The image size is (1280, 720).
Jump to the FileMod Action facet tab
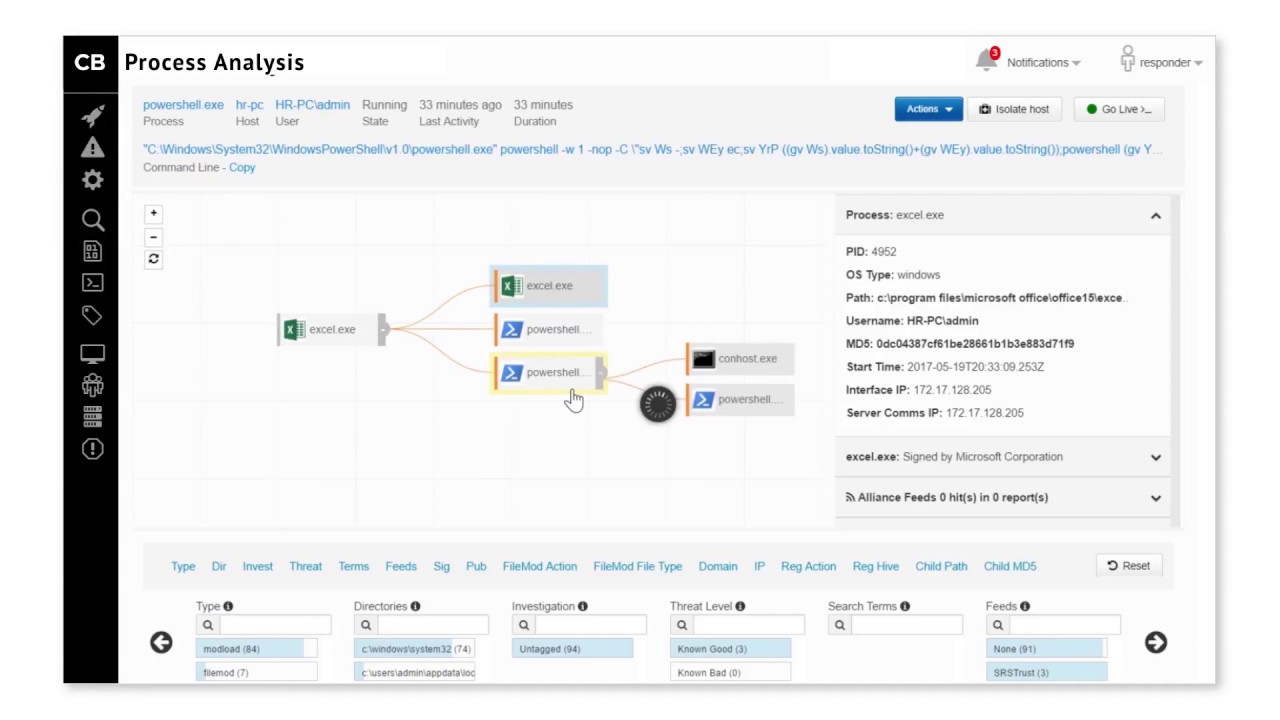point(540,566)
